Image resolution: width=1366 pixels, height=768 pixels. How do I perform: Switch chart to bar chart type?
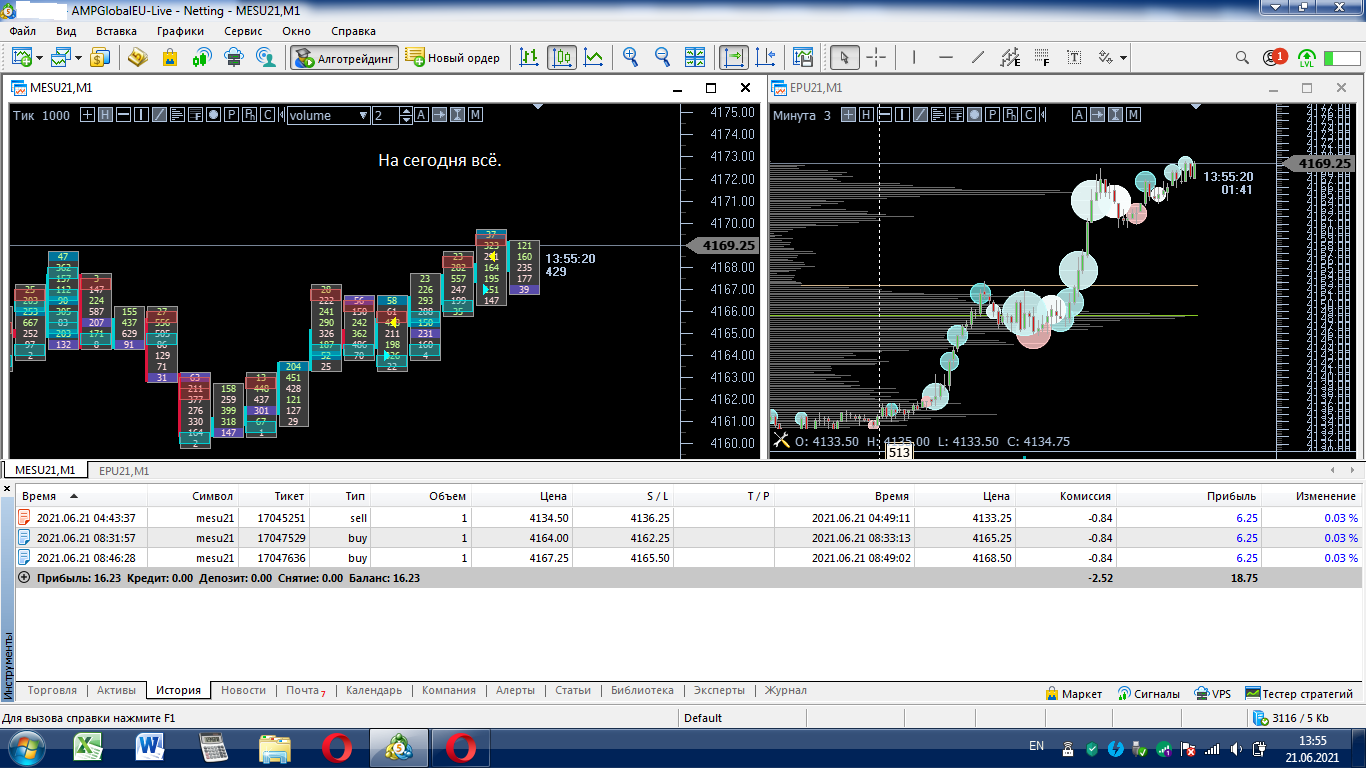click(x=529, y=58)
